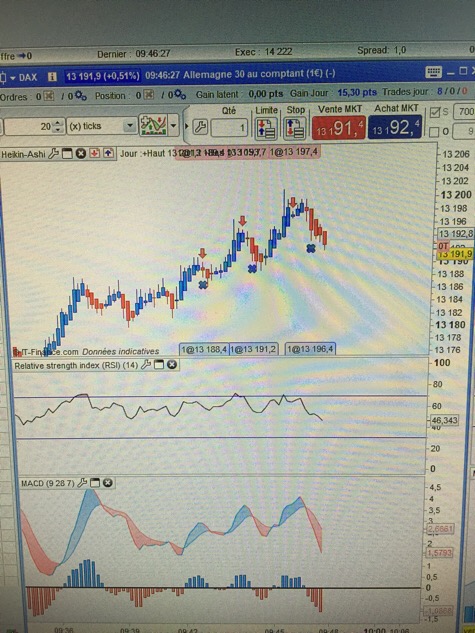The height and width of the screenshot is (633, 475).
Task: Cancel orders icon next to Ordres 0
Action: coord(49,96)
